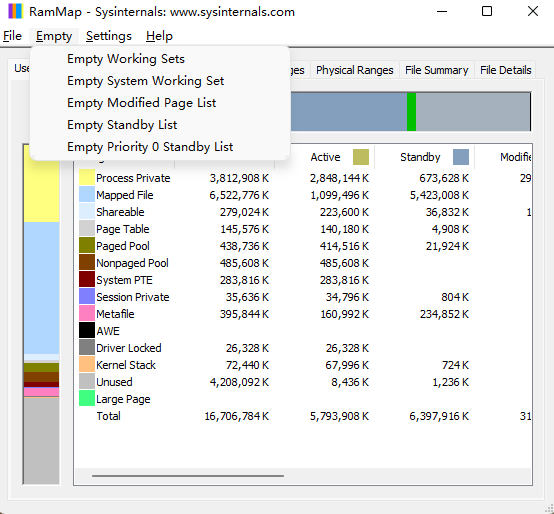Choose Empty Working Sets
The image size is (554, 514).
point(160,59)
